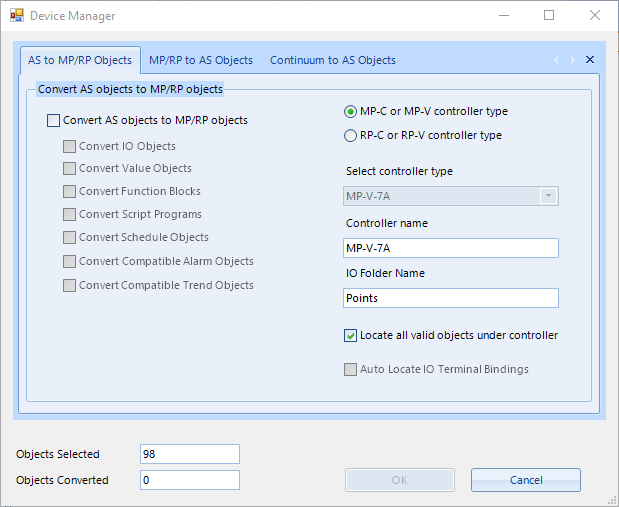Maximize the Device Manager window
The height and width of the screenshot is (507, 619).
(549, 15)
